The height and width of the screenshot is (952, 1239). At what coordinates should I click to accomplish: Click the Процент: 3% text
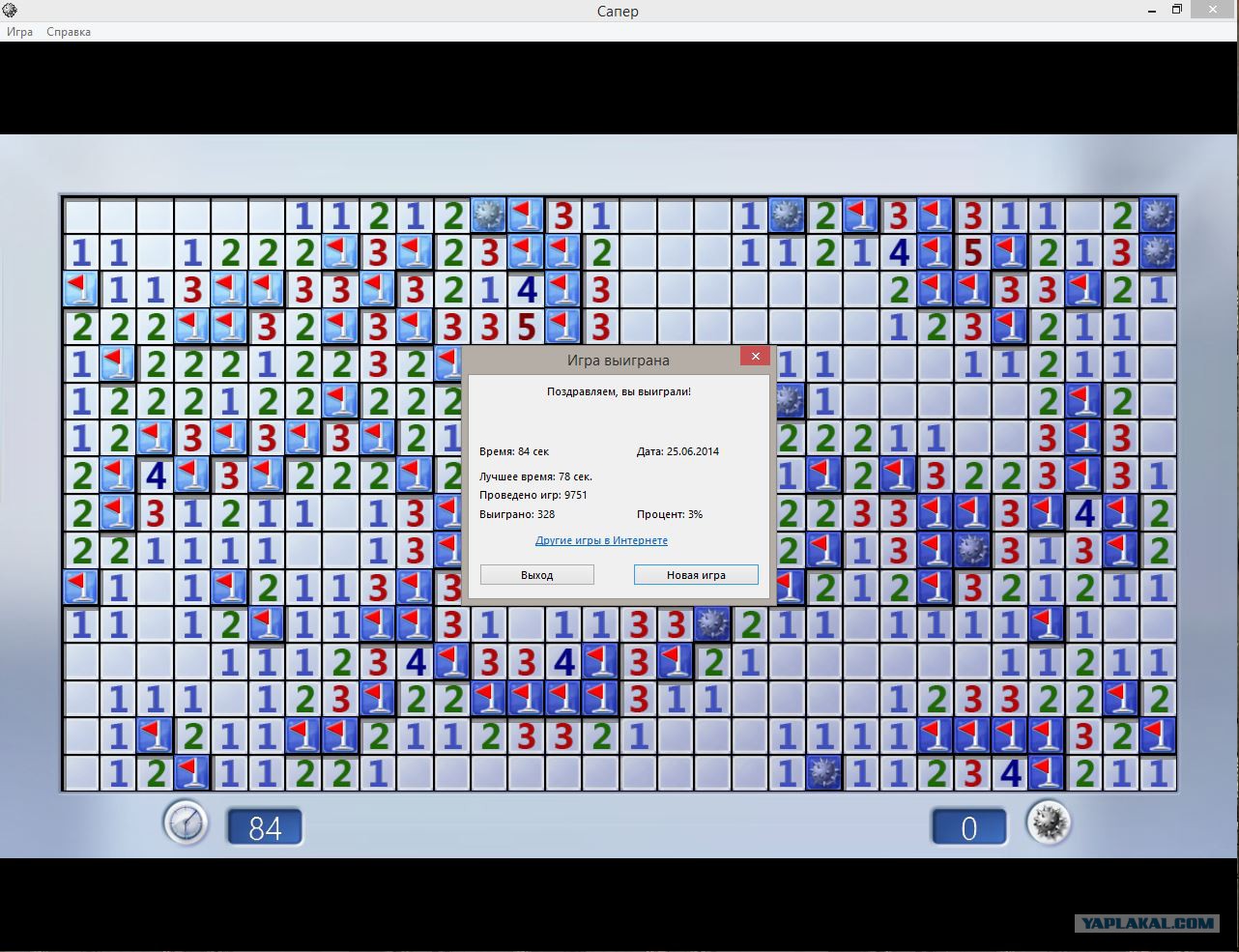click(x=670, y=514)
